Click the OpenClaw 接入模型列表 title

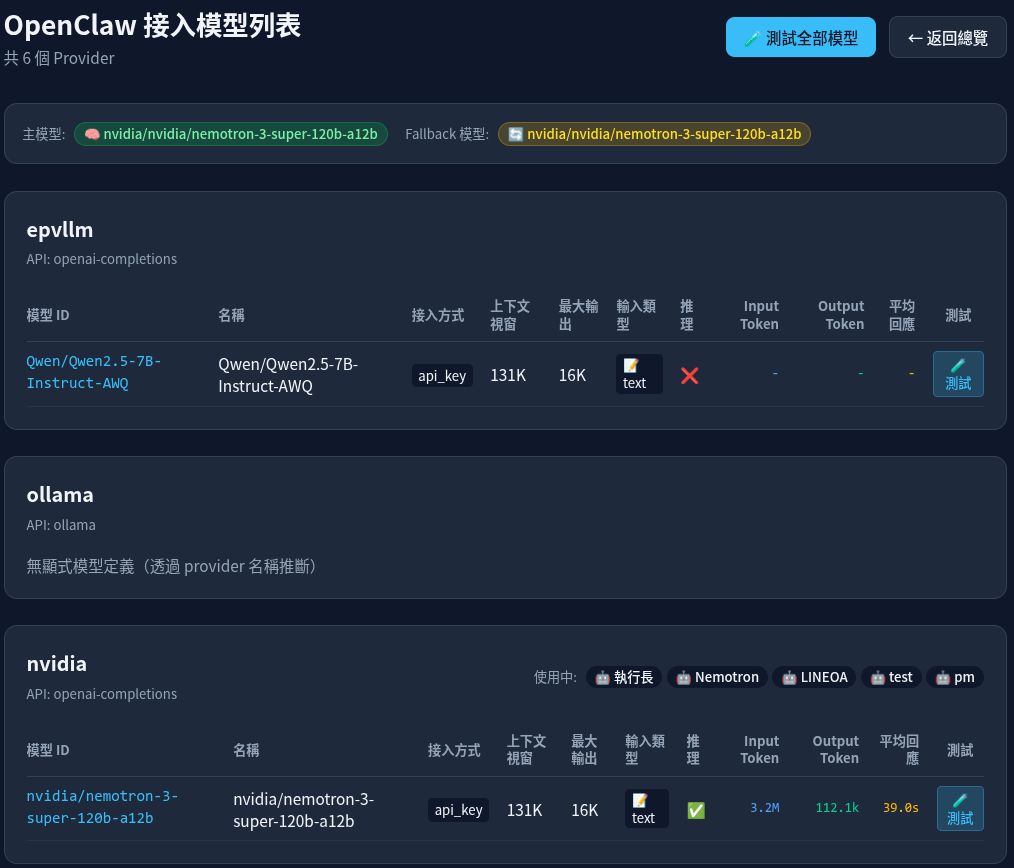click(152, 26)
